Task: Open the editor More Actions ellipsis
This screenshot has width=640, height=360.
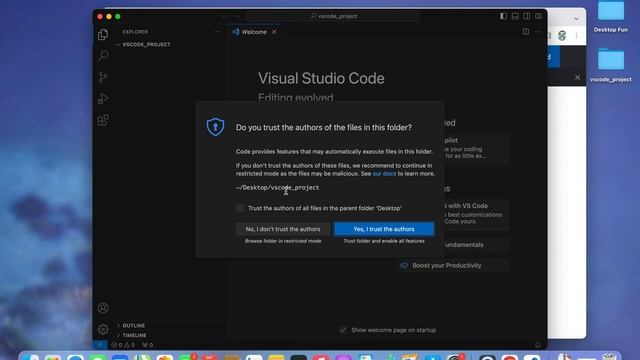Action: (537, 31)
